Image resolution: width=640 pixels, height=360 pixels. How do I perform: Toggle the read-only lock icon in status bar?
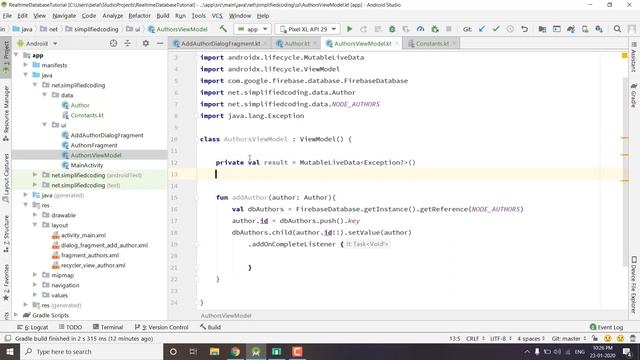click(595, 338)
